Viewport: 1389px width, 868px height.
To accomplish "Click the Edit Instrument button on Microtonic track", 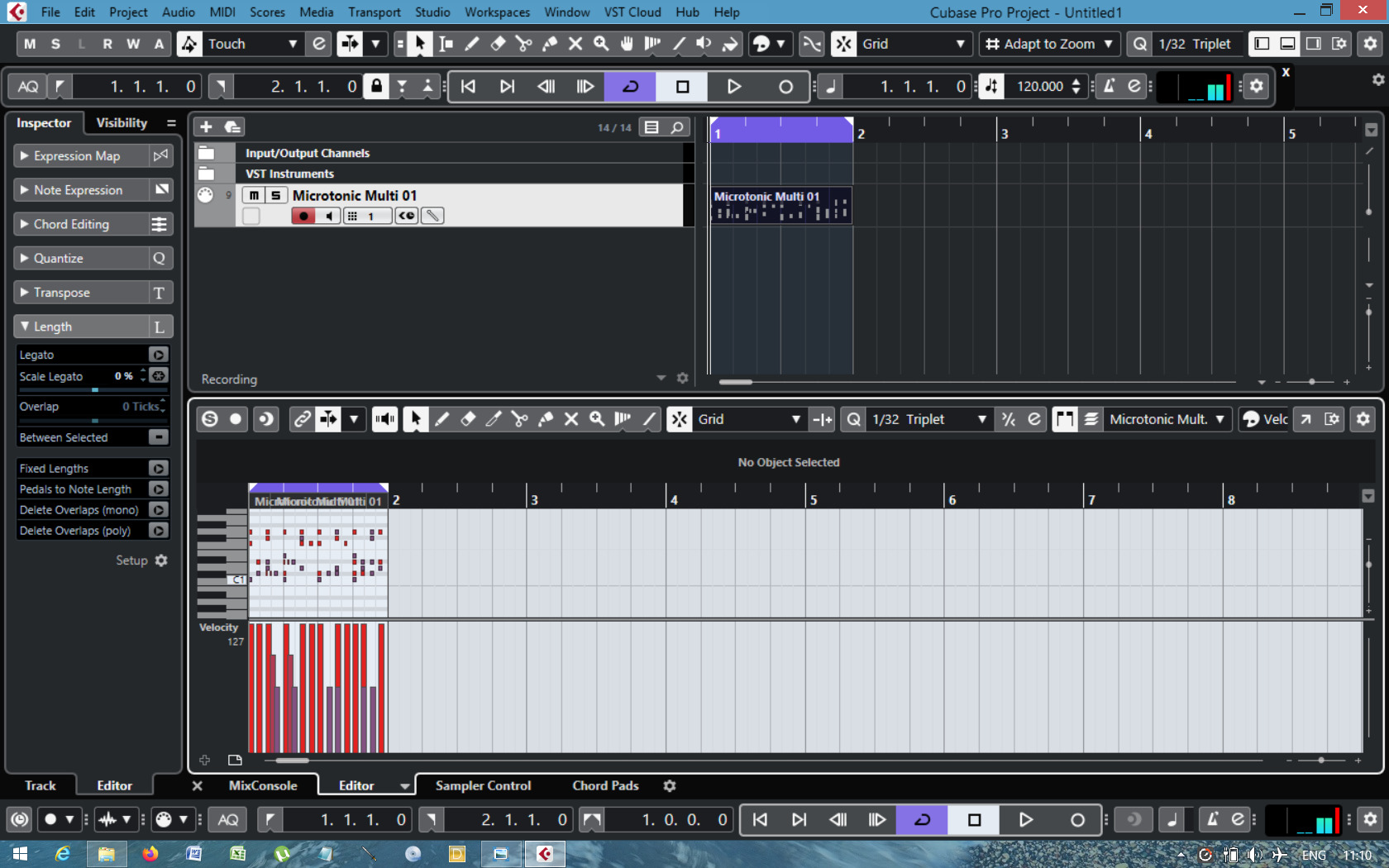I will [x=432, y=216].
